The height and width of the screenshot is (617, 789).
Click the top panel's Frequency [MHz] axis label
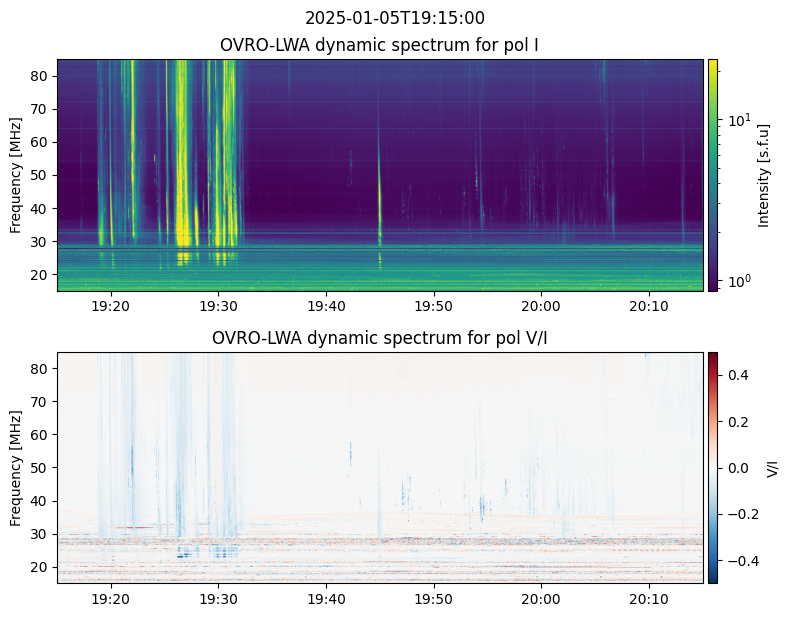pos(16,175)
